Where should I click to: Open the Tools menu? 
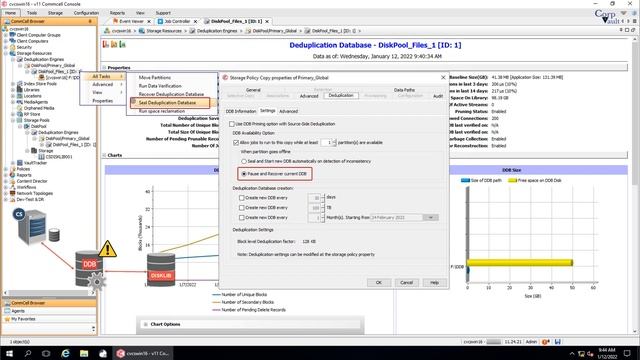[x=32, y=13]
